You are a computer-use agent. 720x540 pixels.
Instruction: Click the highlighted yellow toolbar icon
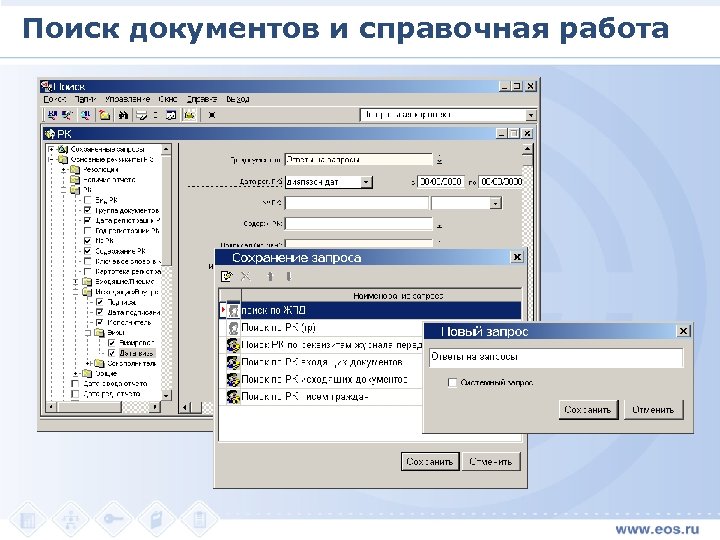coord(190,115)
